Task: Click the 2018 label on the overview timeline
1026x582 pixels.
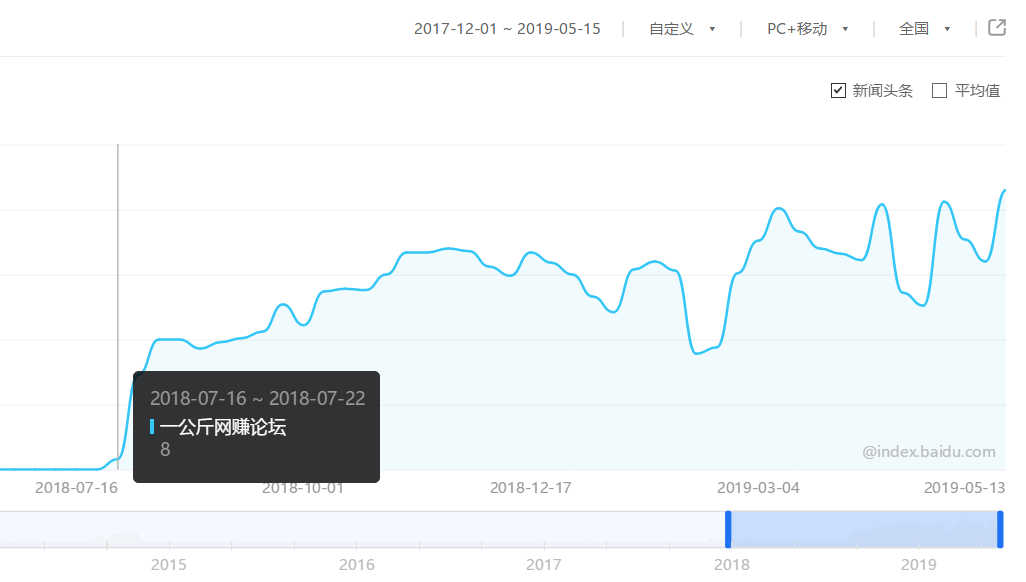Action: click(x=732, y=564)
